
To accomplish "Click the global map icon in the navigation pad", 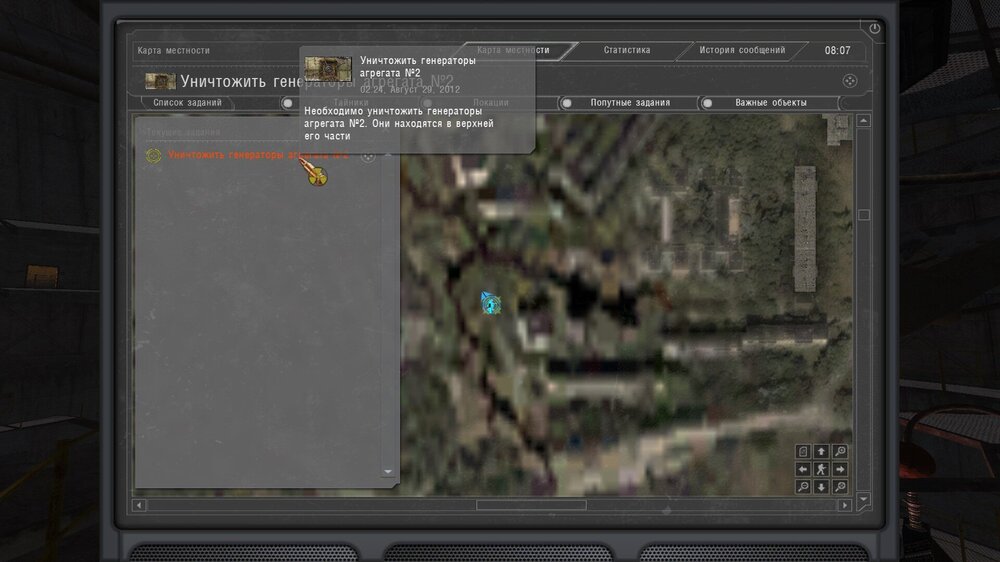I will [x=803, y=451].
